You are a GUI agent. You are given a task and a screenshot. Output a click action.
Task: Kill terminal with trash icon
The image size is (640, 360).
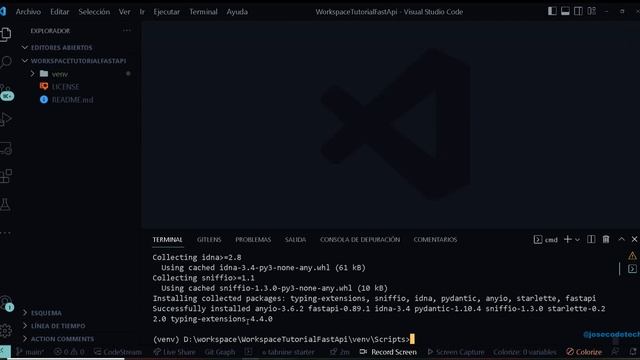click(606, 240)
